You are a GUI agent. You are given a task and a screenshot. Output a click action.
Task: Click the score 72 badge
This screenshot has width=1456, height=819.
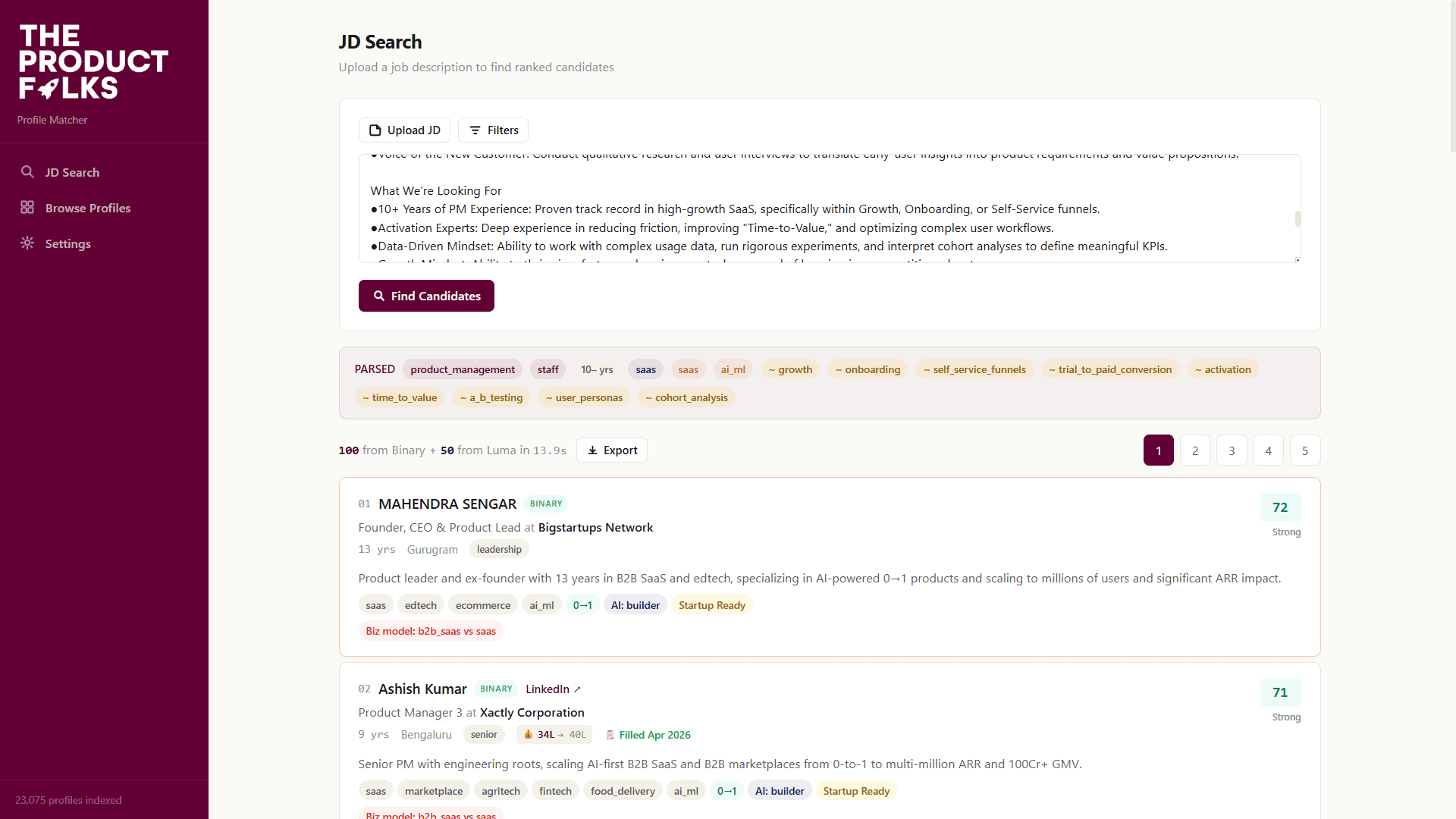pos(1280,507)
